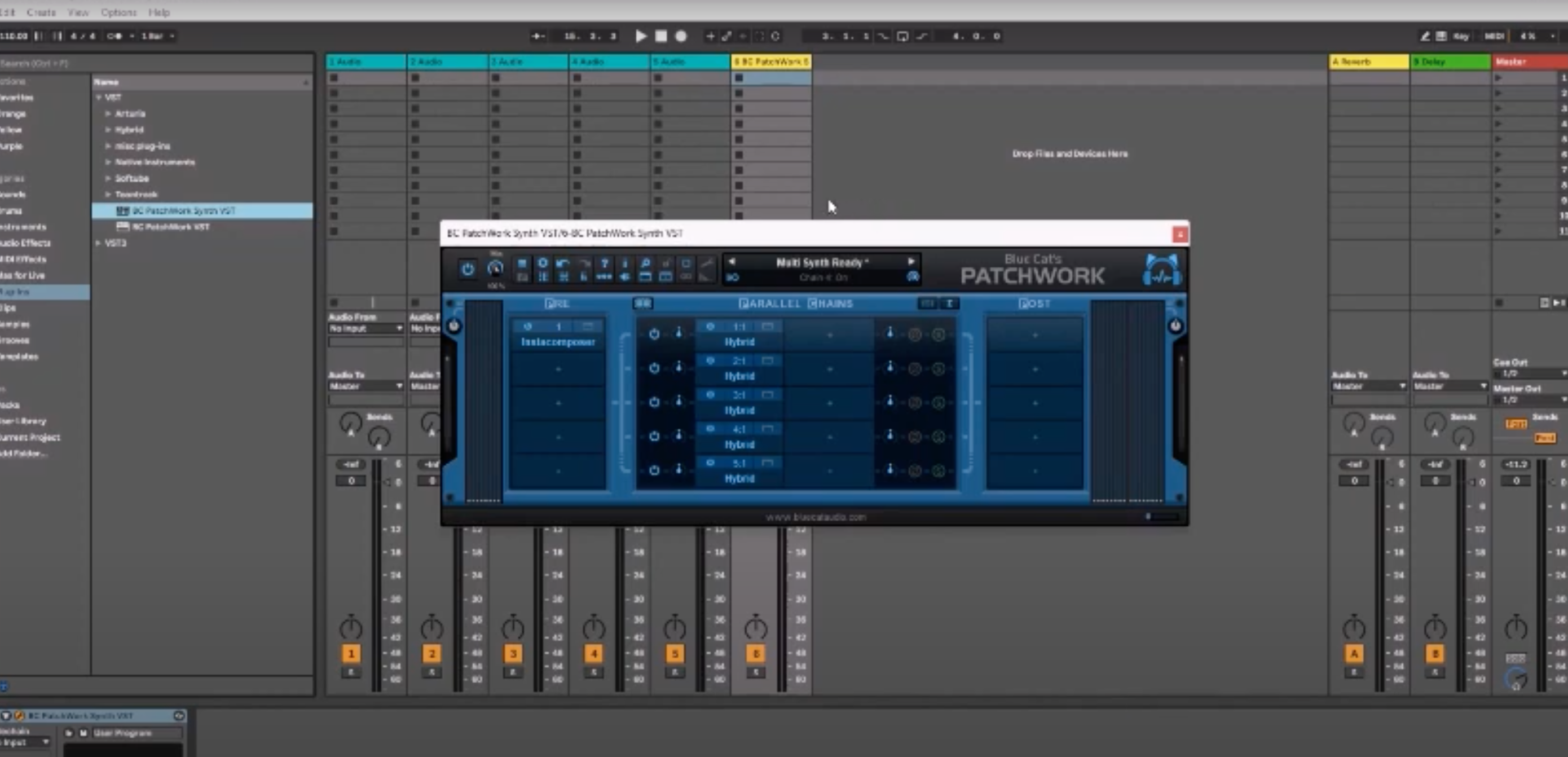Select the 6 BC PatchWork track header
This screenshot has height=757, width=1568.
click(770, 61)
